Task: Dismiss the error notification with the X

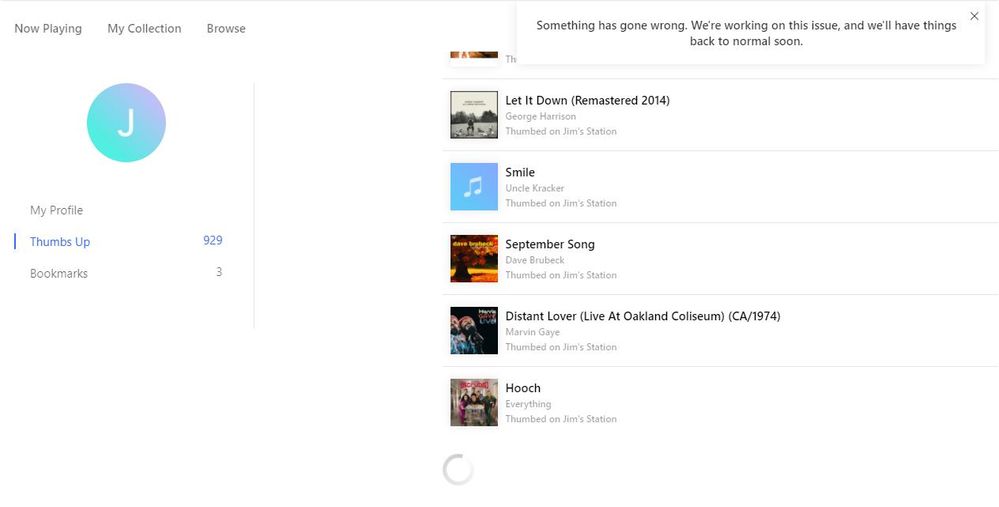Action: [x=974, y=16]
